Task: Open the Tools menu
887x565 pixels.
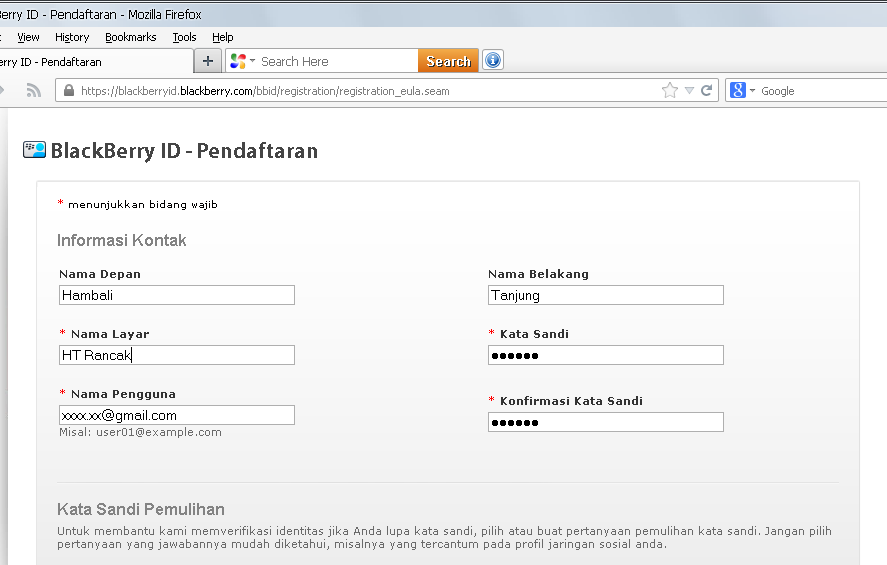Action: tap(184, 37)
